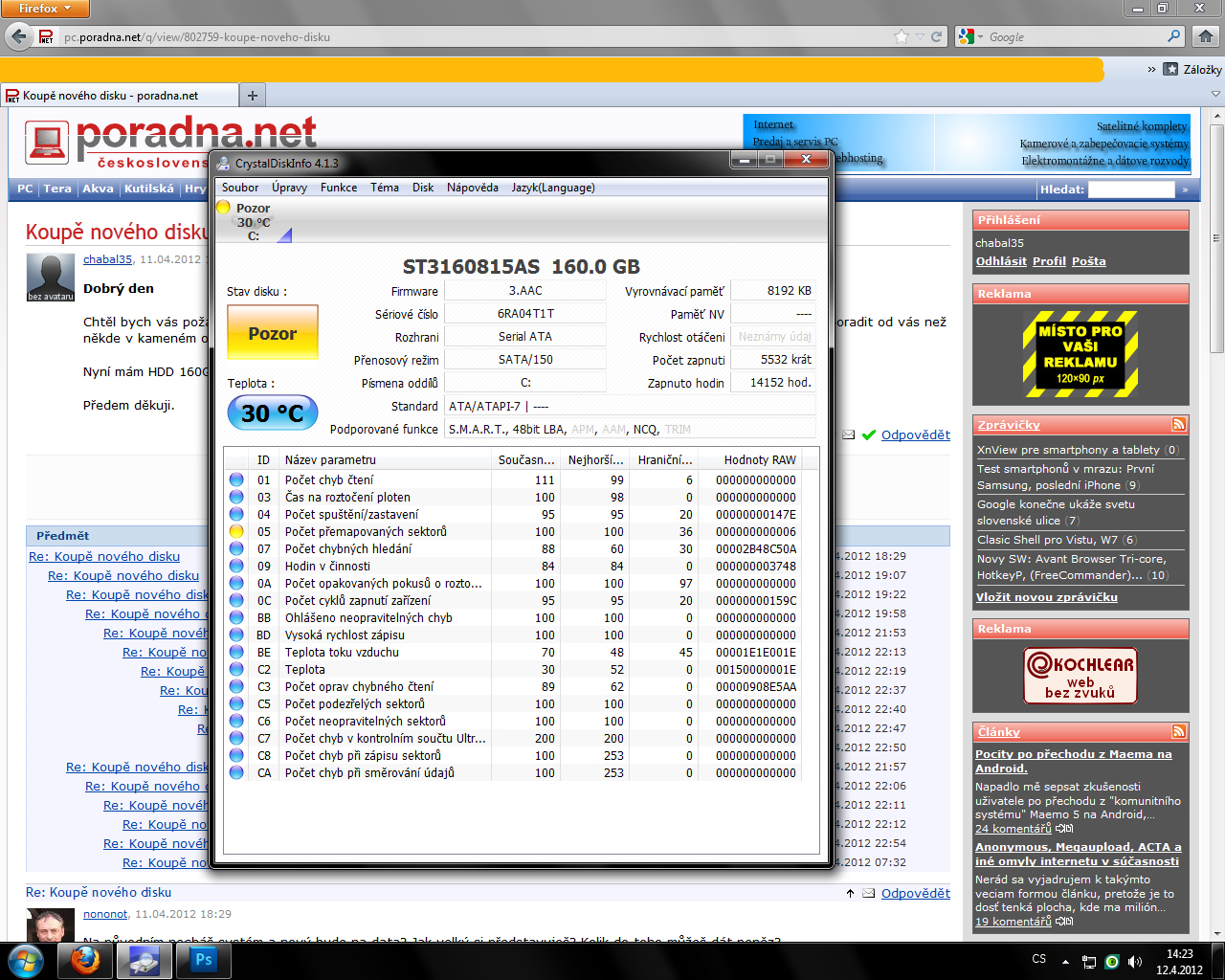Click the search magnifier in Google box
Screen dimensions: 1225x980
point(1174,36)
